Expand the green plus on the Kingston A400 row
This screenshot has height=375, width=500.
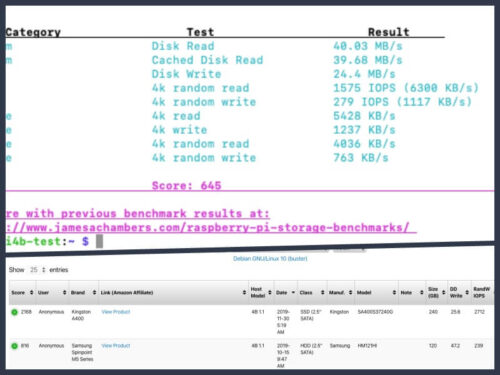(x=14, y=312)
